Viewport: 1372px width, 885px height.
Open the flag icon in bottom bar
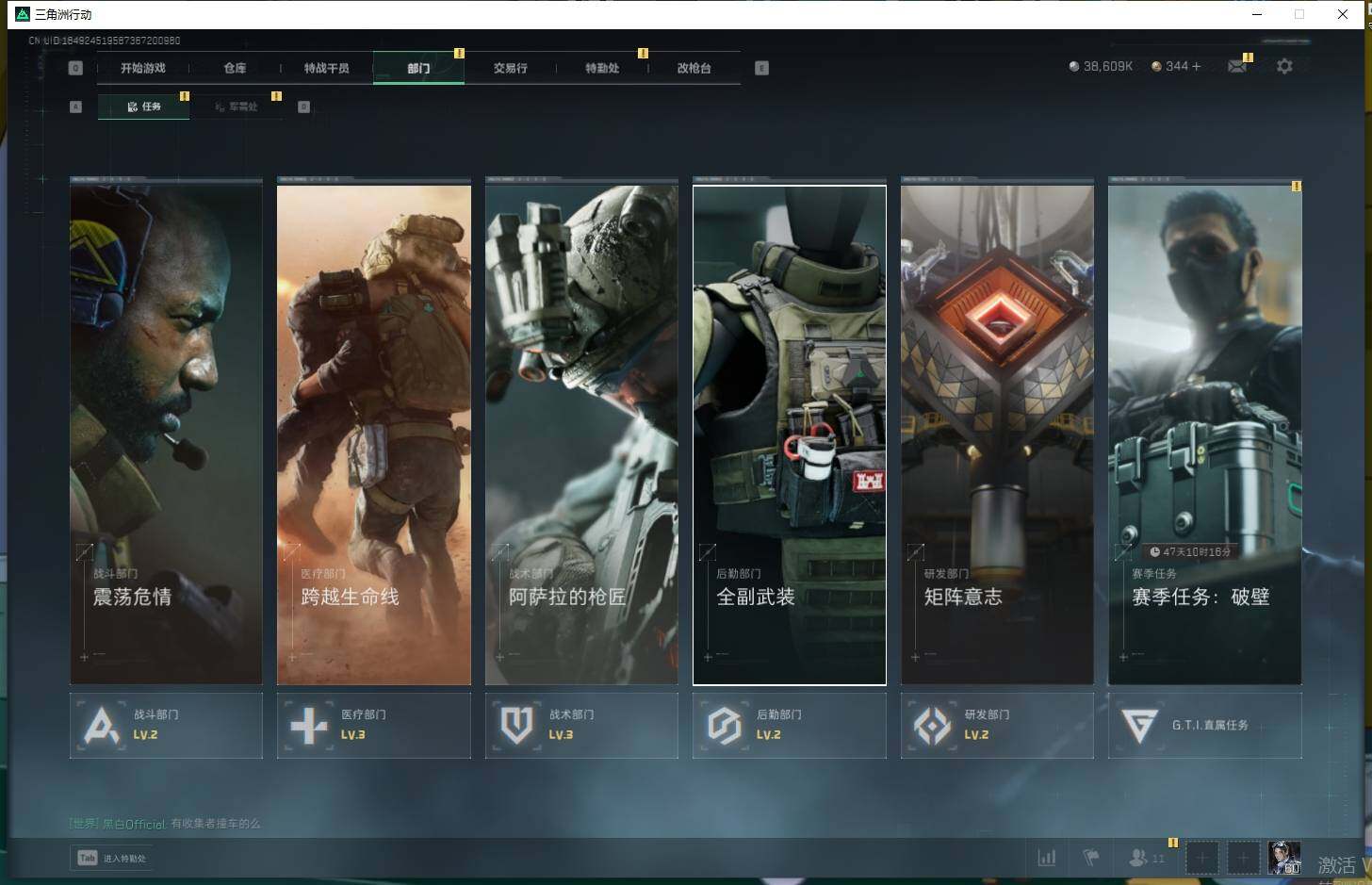pyautogui.click(x=1091, y=858)
